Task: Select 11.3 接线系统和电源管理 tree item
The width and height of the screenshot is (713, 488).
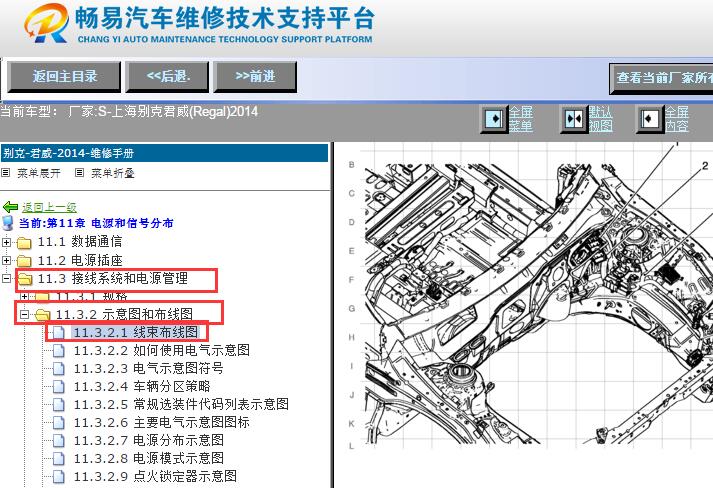Action: (x=112, y=278)
